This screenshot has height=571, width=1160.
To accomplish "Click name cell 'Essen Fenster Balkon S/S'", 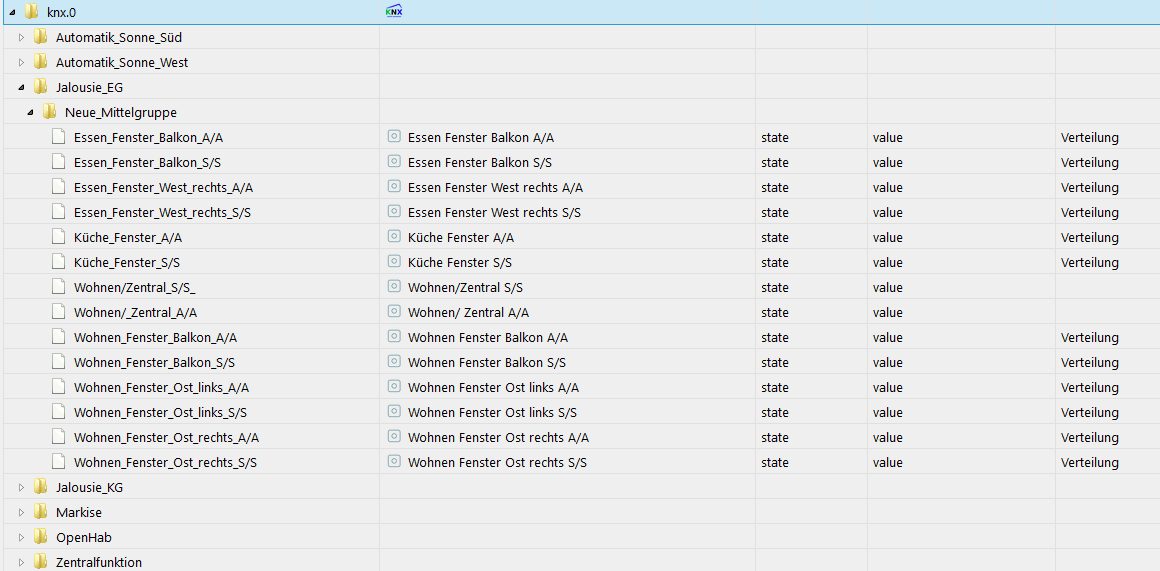I will 480,163.
